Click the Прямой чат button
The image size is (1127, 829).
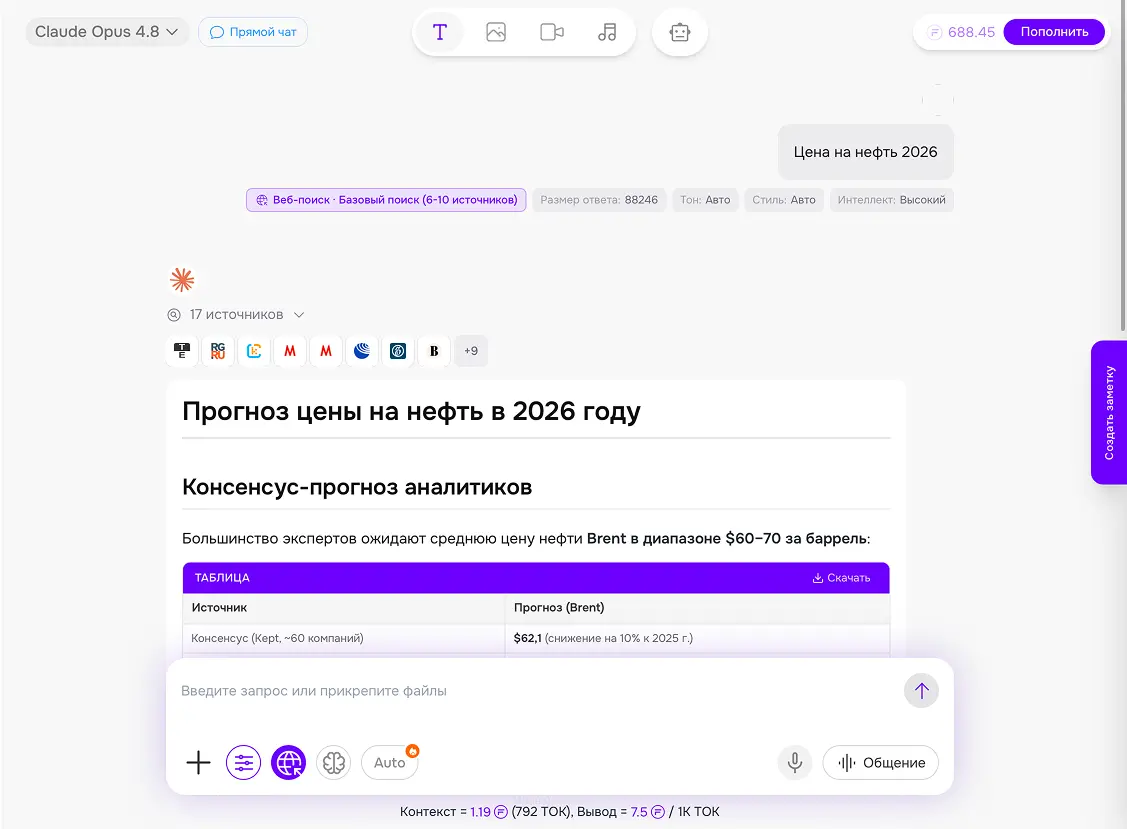pyautogui.click(x=253, y=32)
